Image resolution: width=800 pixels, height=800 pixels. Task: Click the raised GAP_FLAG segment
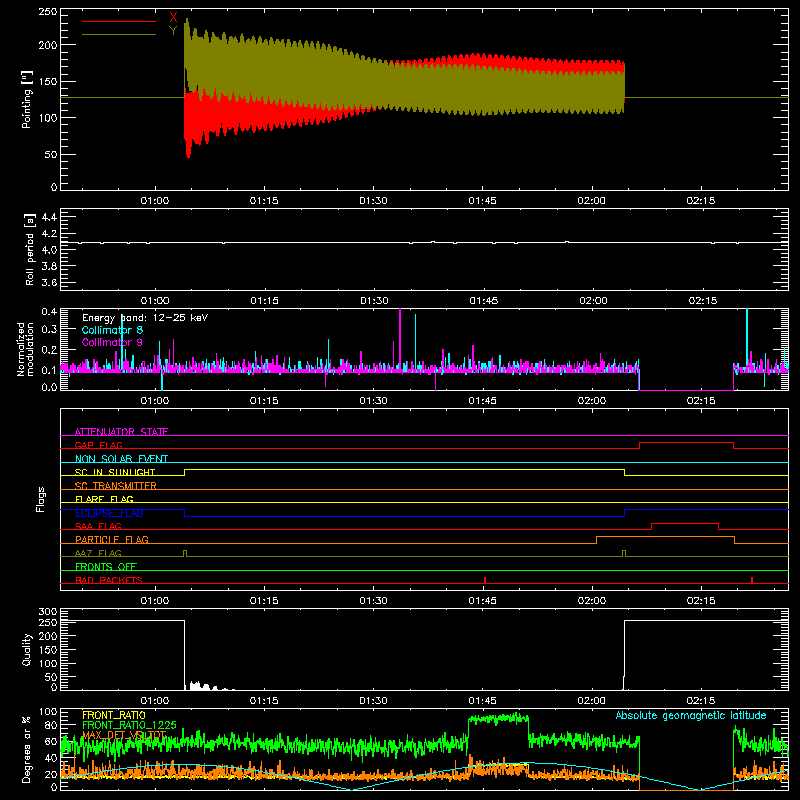(x=686, y=443)
